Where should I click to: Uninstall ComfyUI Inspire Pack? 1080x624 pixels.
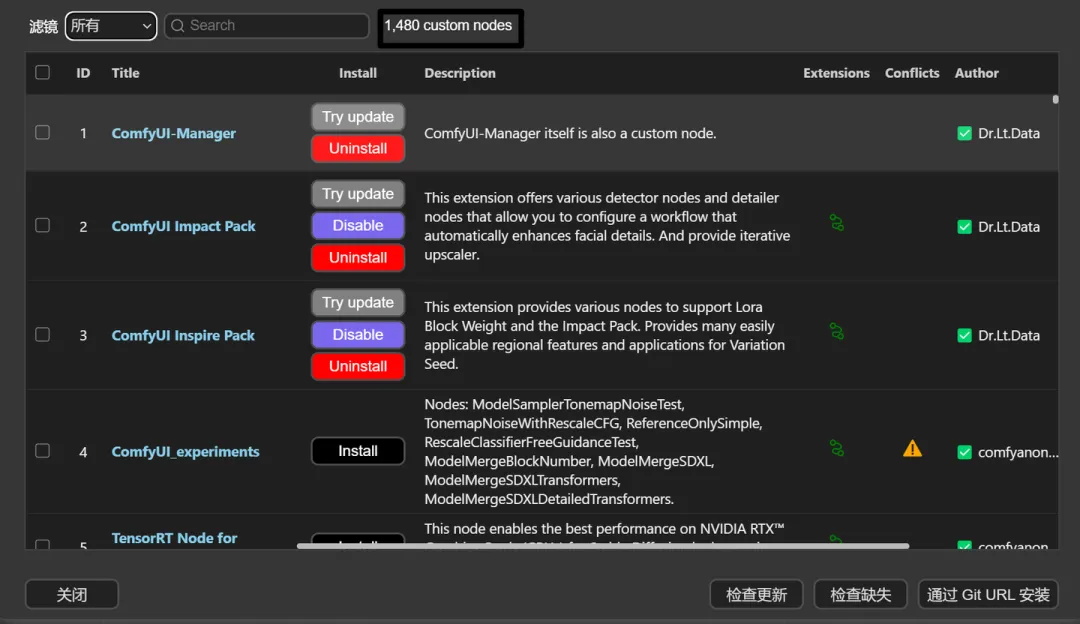point(357,366)
